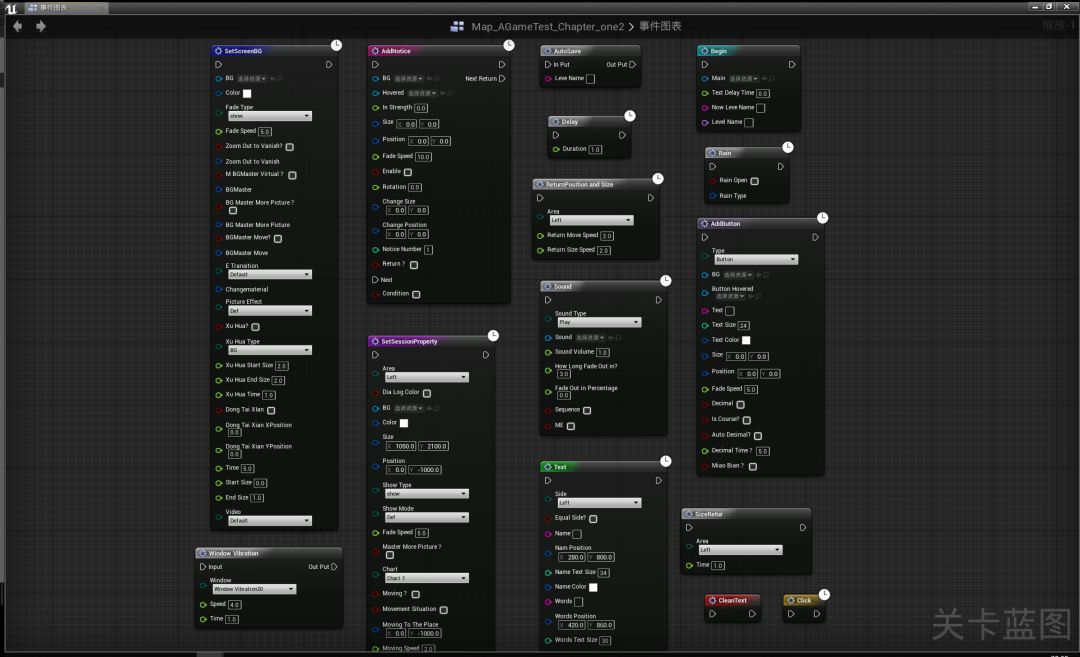Image resolution: width=1080 pixels, height=657 pixels.
Task: Open Window Vibration20 dropdown
Action: (x=254, y=589)
